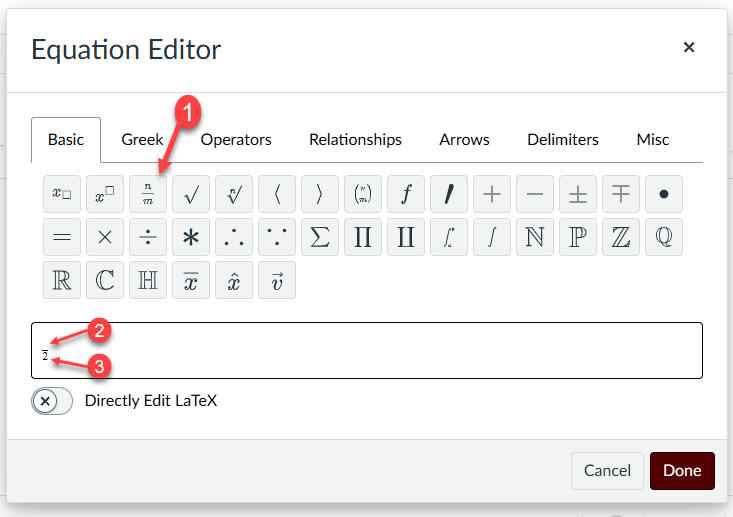
Task: Select the Basic tab
Action: point(66,140)
